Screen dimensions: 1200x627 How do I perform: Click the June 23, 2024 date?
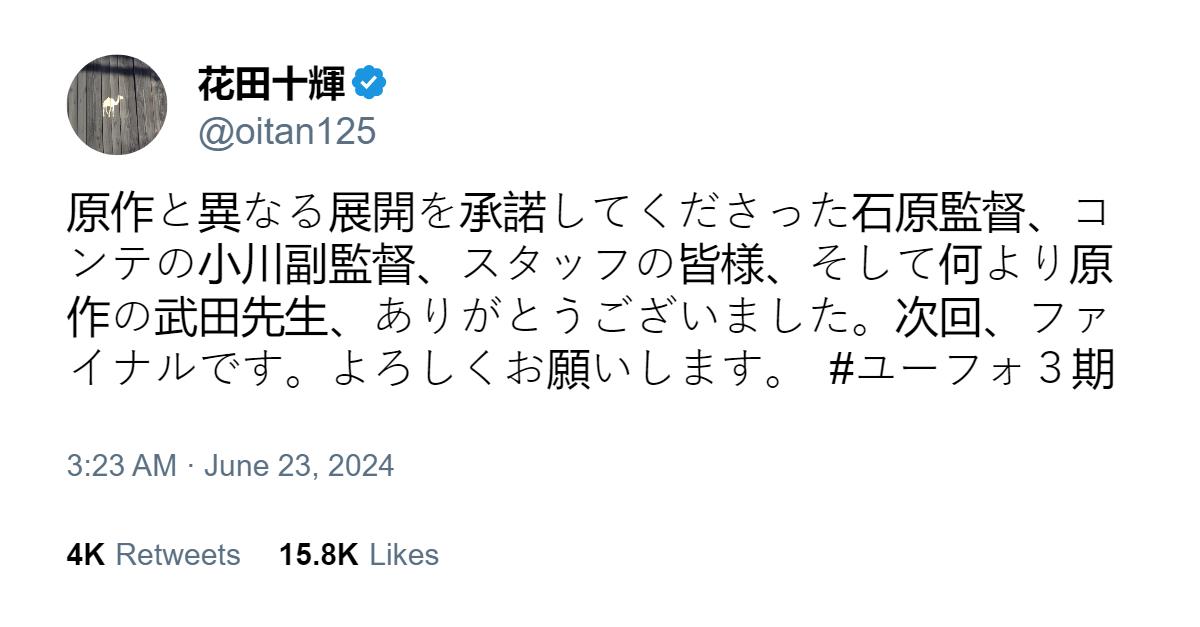tap(299, 466)
